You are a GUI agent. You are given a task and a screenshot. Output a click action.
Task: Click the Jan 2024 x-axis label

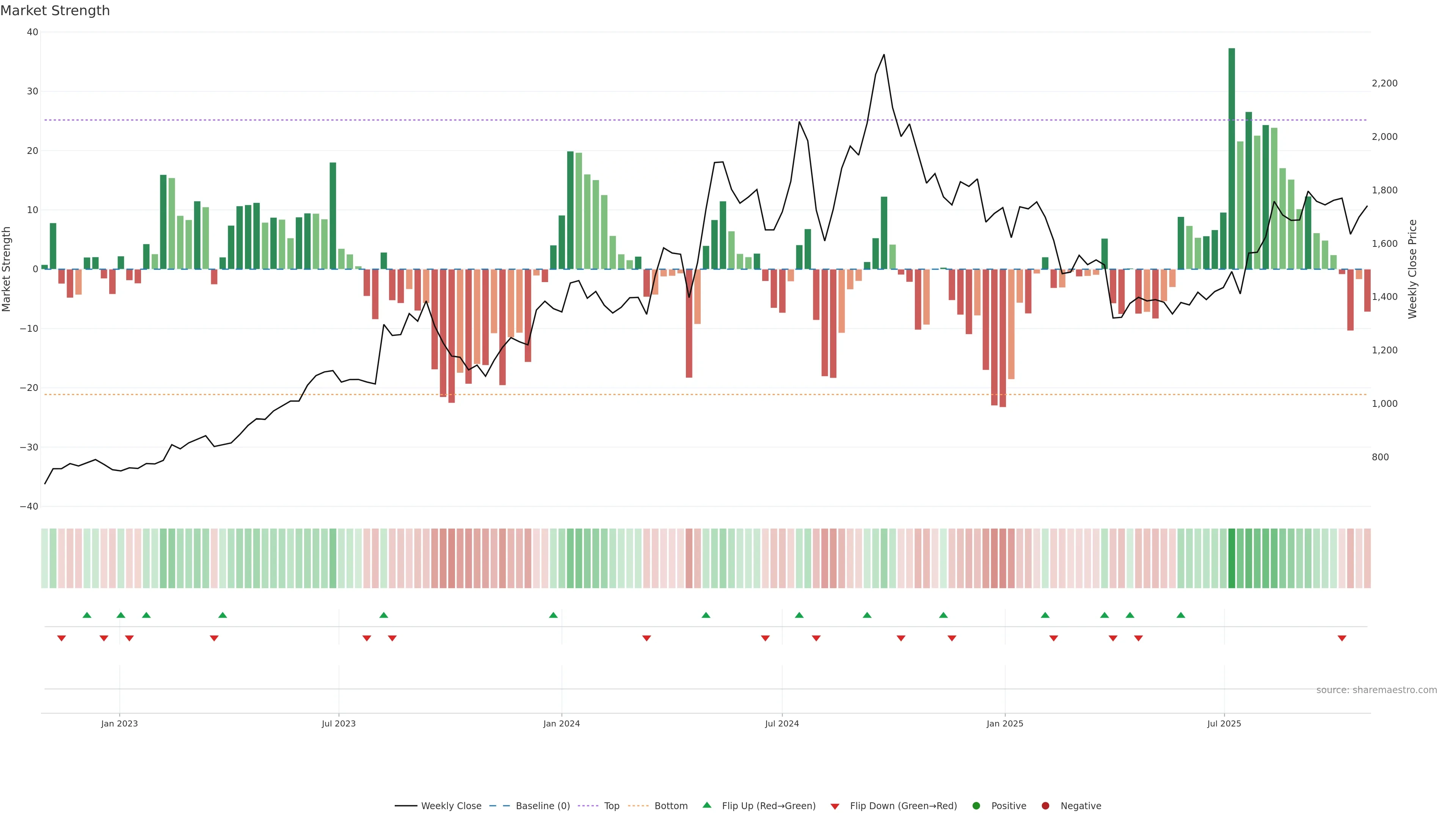pos(561,723)
